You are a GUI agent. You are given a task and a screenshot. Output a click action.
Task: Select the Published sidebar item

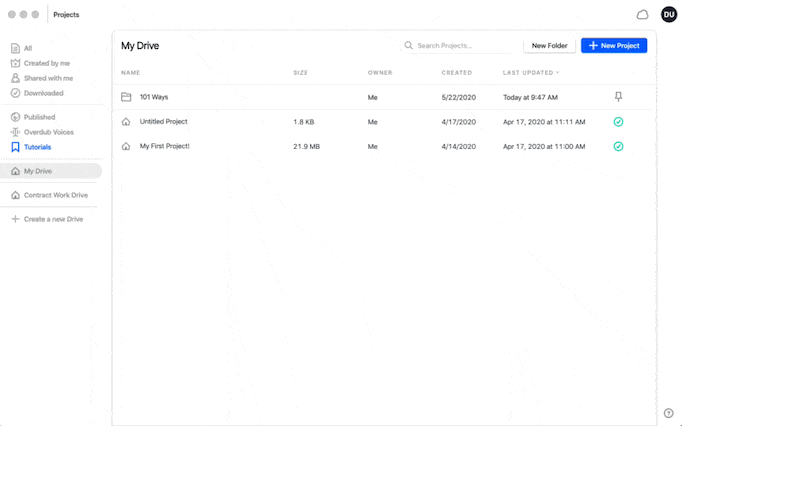click(39, 117)
